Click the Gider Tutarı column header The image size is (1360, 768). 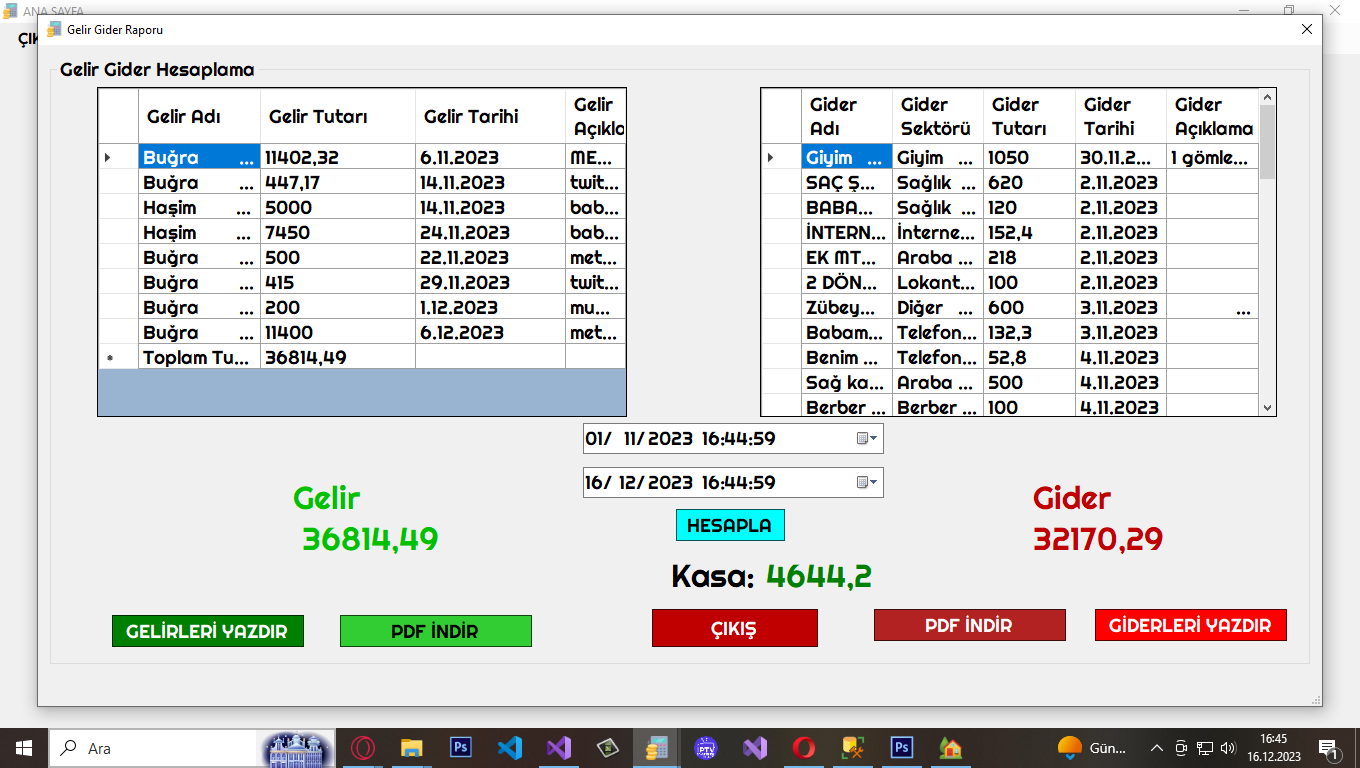[1029, 117]
